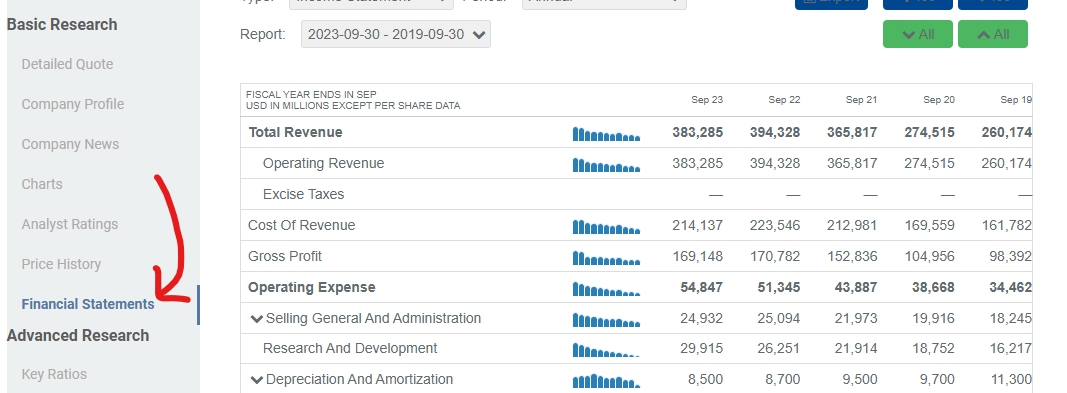
Task: Select Financial Statements in the sidebar
Action: (x=88, y=304)
